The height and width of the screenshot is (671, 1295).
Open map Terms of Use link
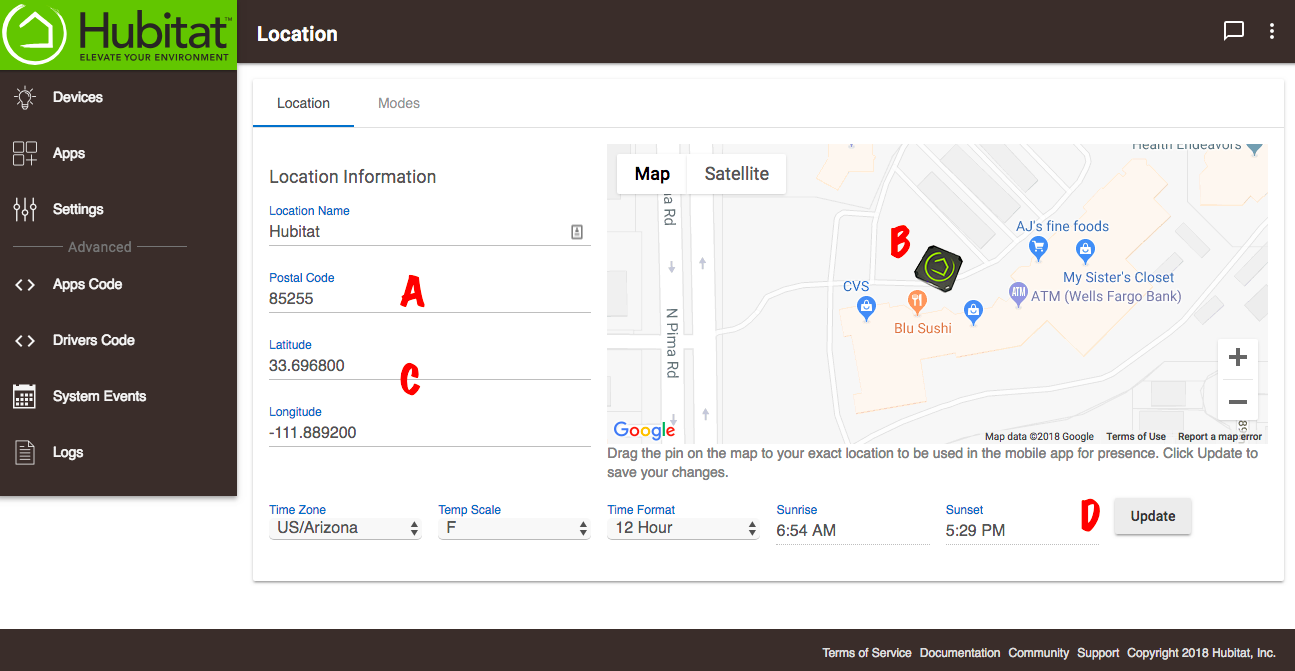1136,437
